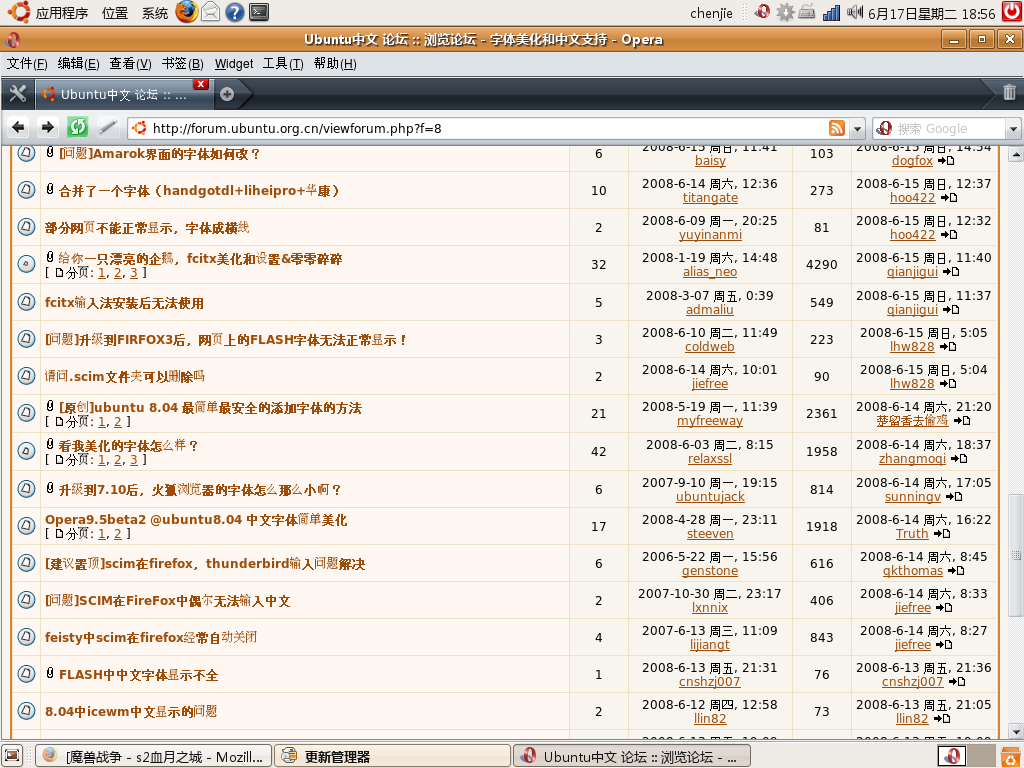1024x768 pixels.
Task: Open the Opera panels wrench icon
Action: (18, 94)
